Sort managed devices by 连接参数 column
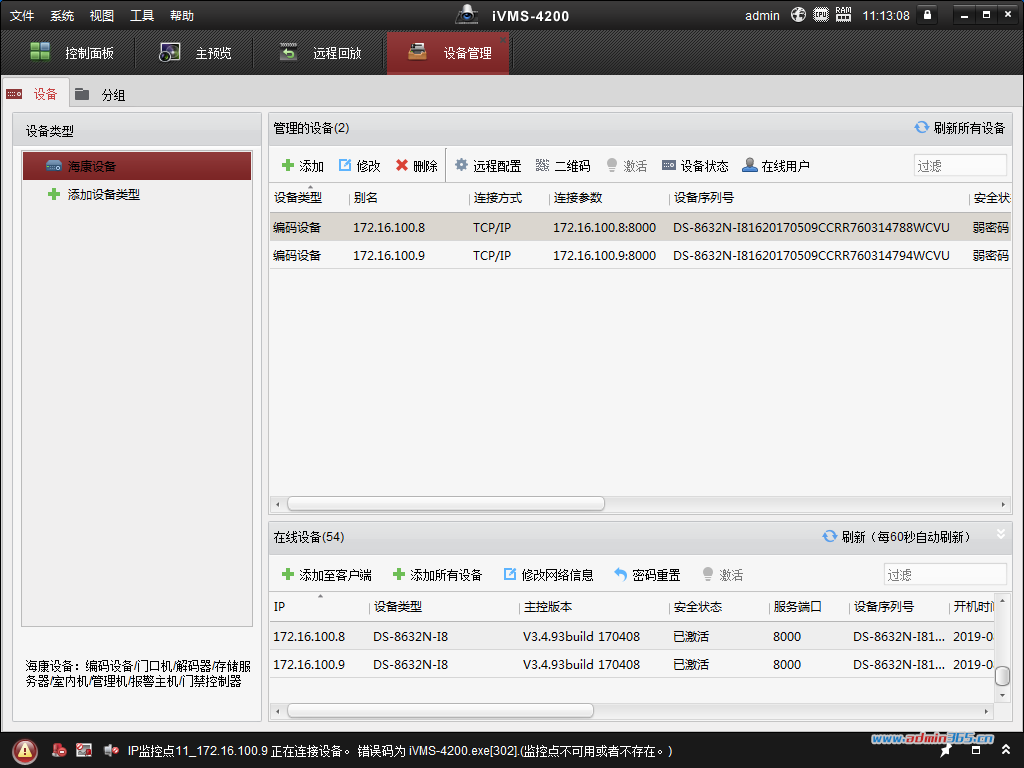Screen dimensions: 1024x768 tap(578, 198)
